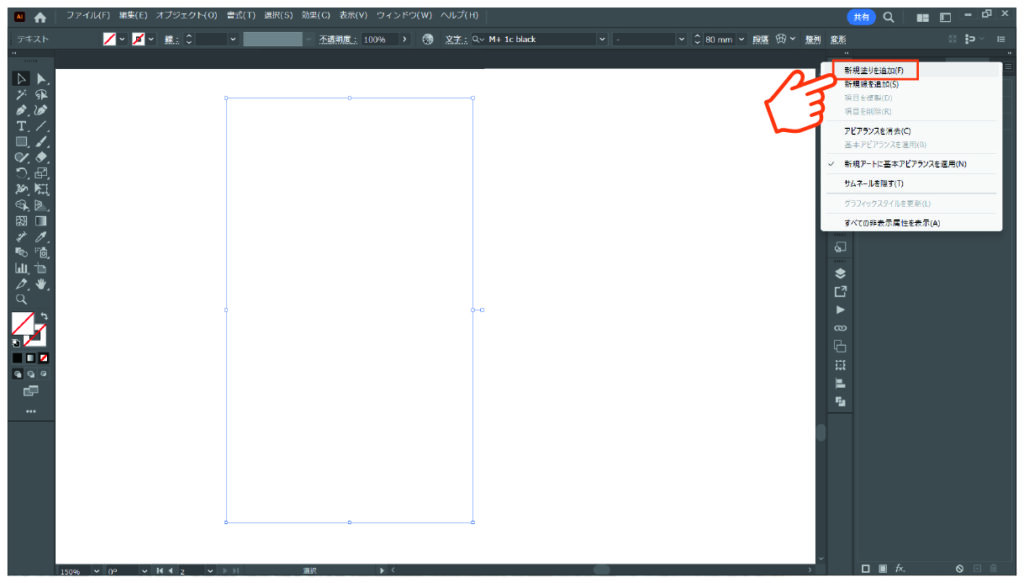Click the control bar fill color swatch
1024x583 pixels.
pyautogui.click(x=109, y=39)
